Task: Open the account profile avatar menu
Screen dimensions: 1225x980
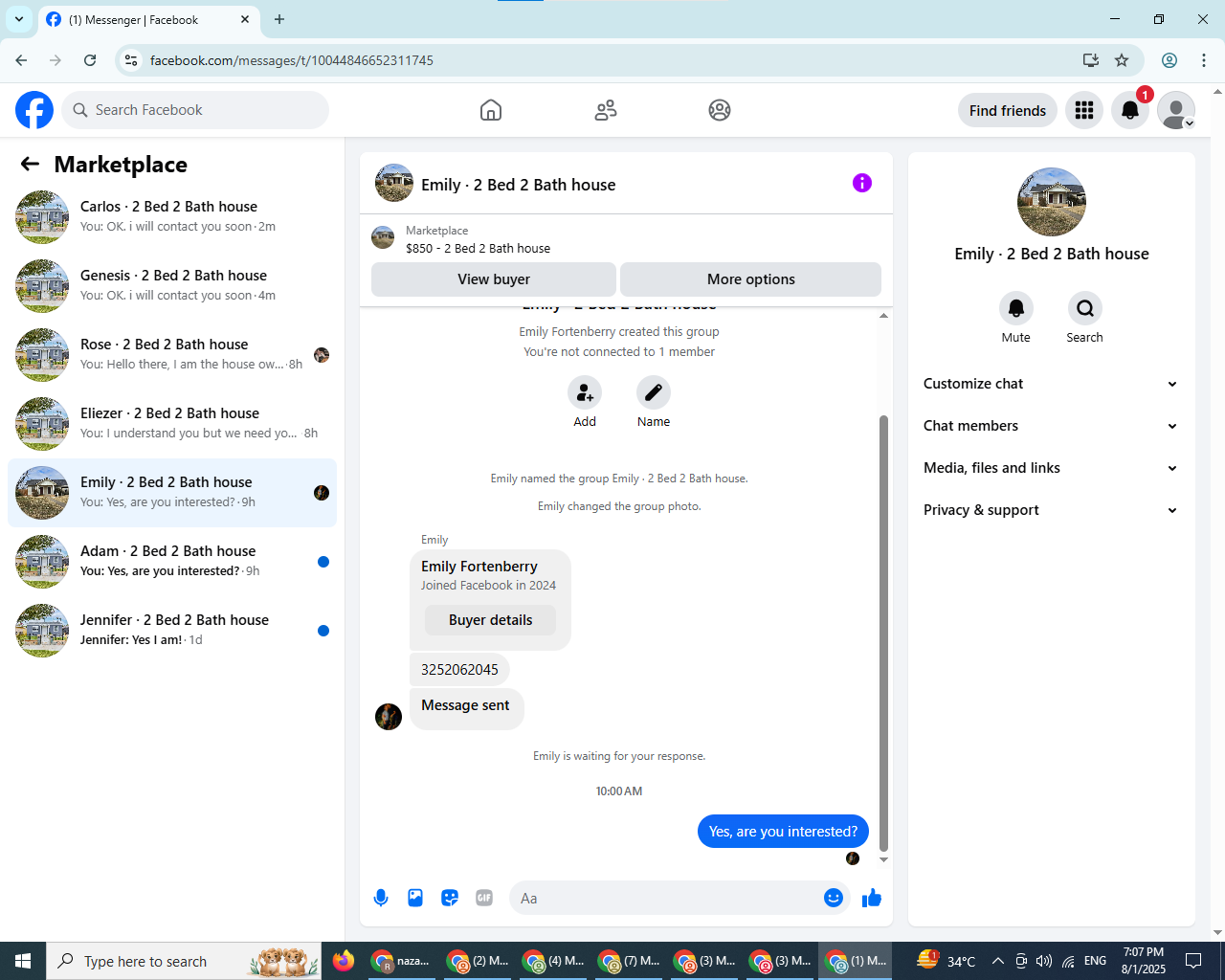Action: (x=1176, y=110)
